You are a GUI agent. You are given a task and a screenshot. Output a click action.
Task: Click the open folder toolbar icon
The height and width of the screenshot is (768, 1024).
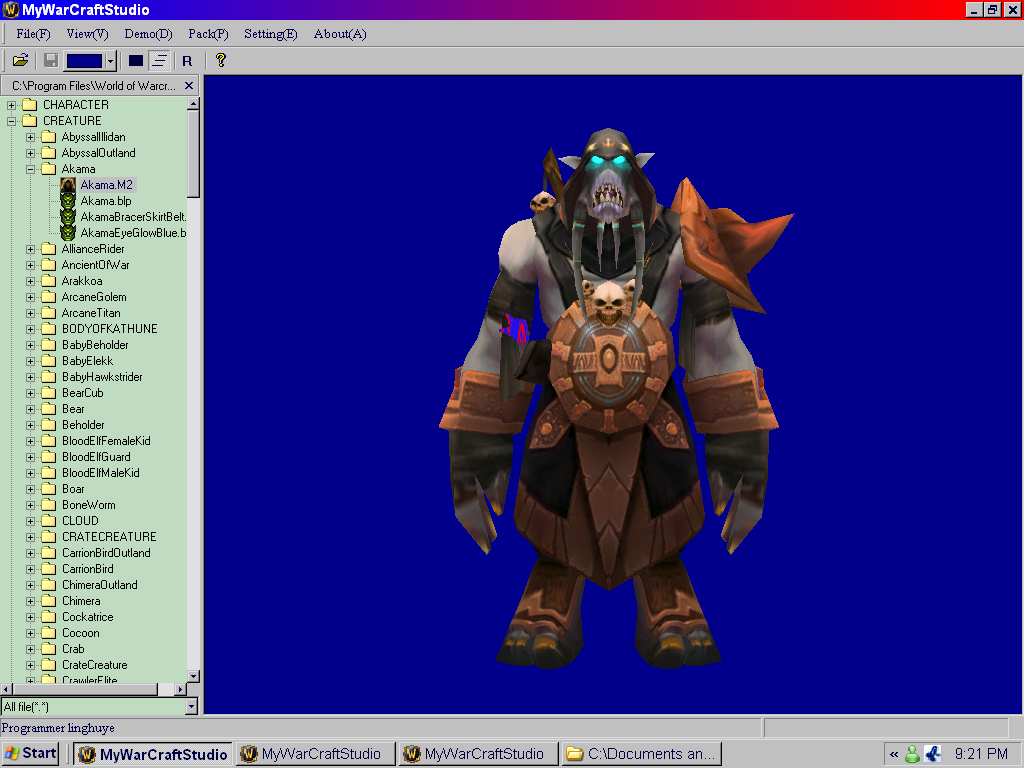pyautogui.click(x=20, y=61)
